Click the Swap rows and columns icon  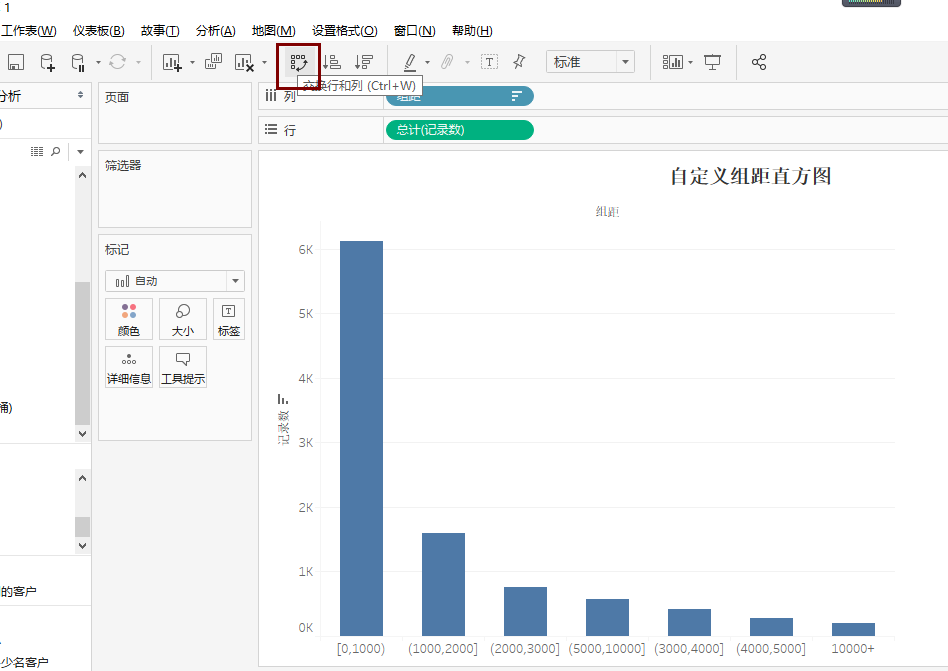[299, 62]
